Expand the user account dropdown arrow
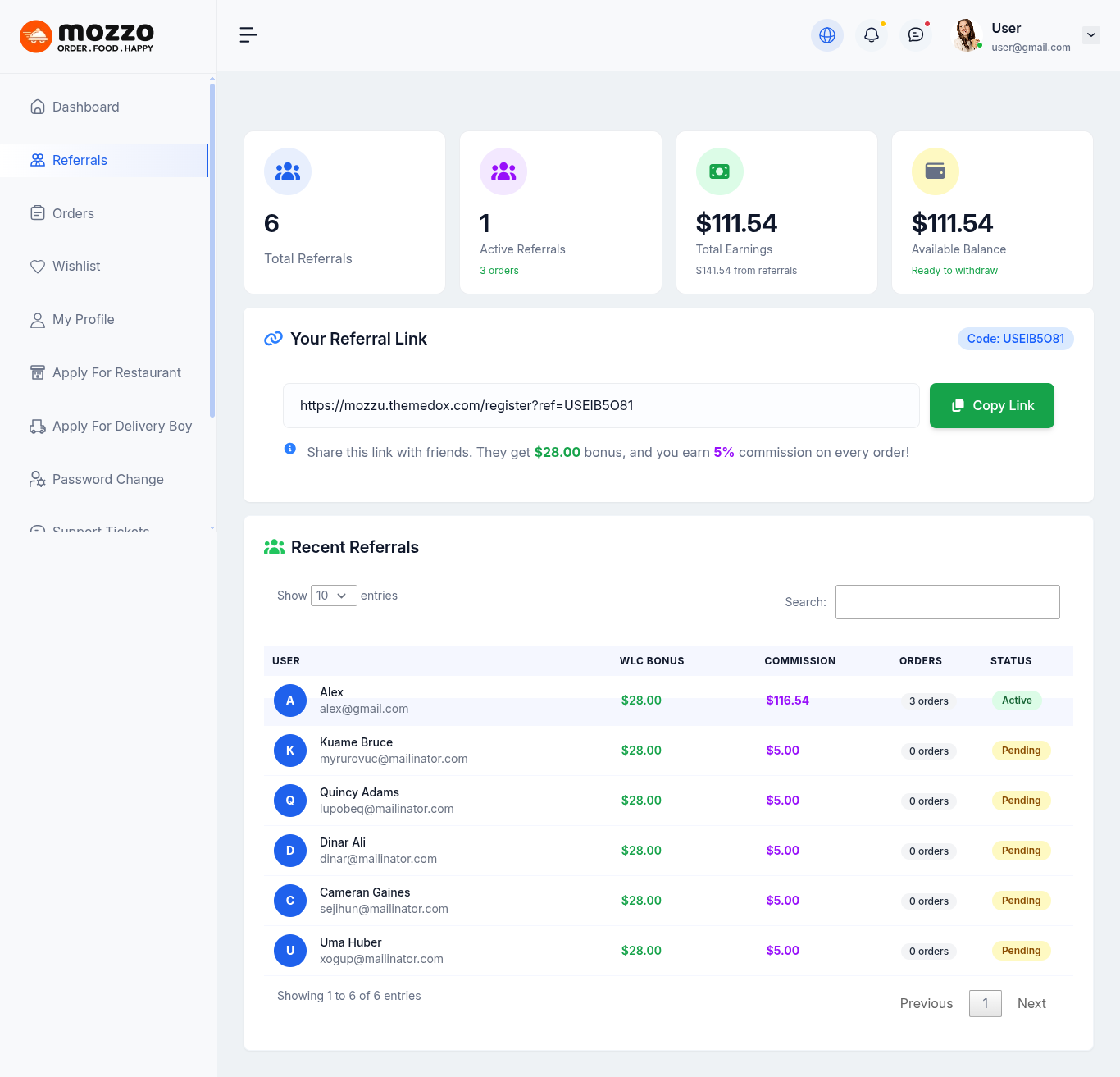 click(1090, 35)
